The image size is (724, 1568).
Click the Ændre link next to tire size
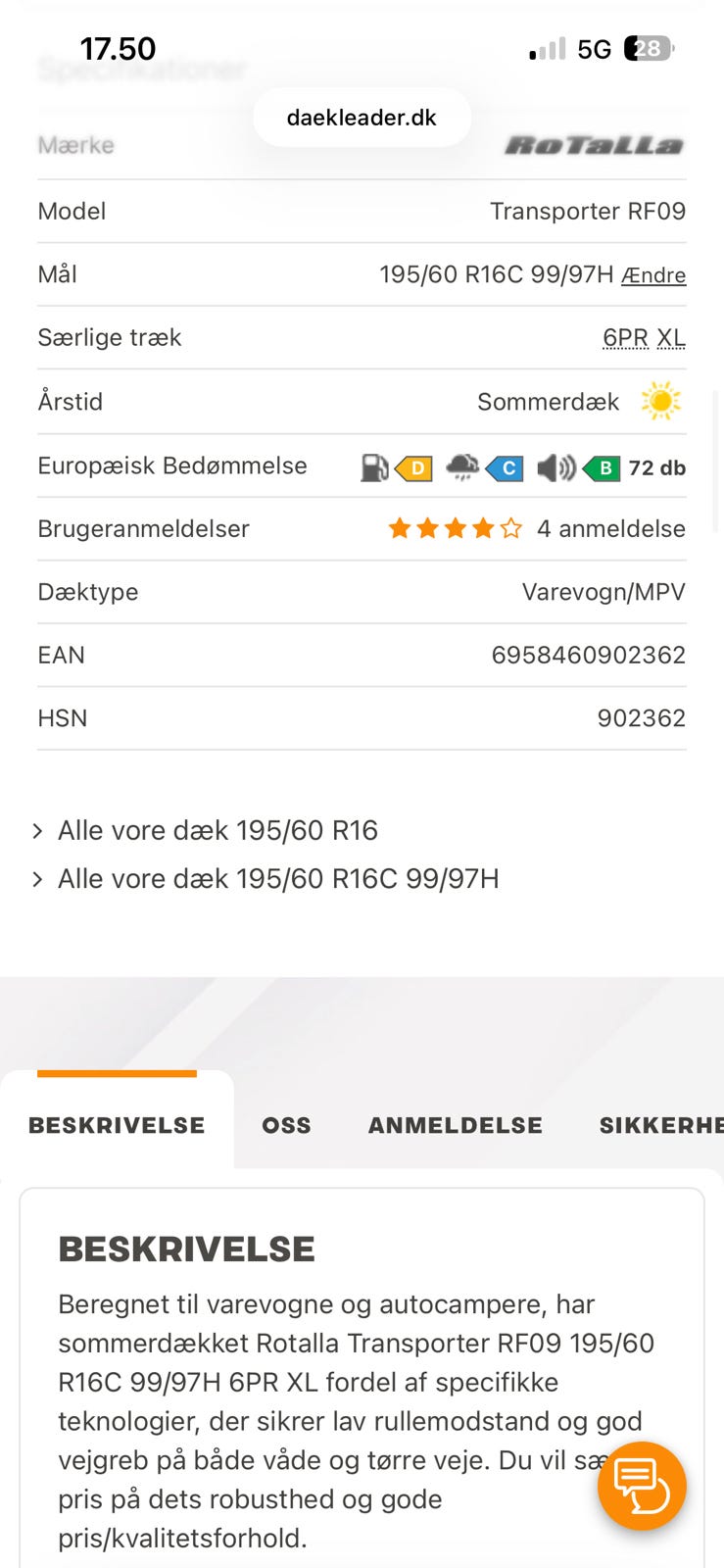652,275
